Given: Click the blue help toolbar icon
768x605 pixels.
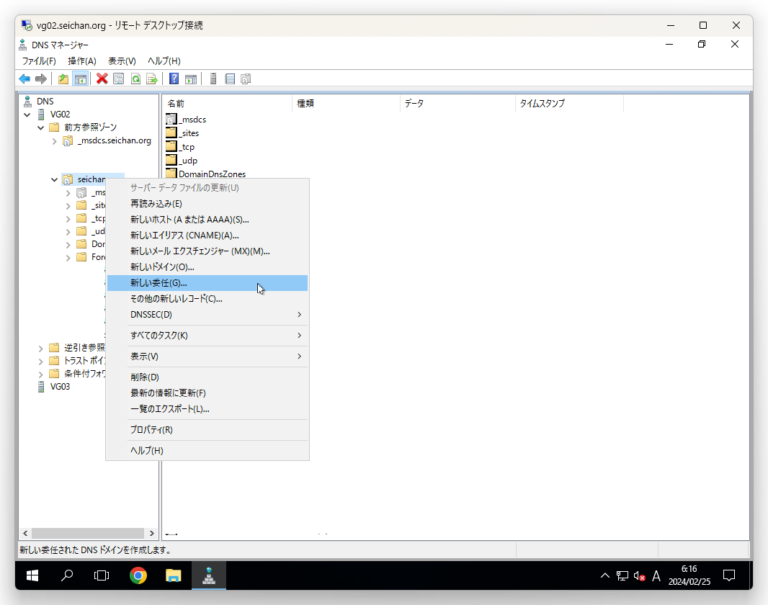Looking at the screenshot, I should 174,79.
